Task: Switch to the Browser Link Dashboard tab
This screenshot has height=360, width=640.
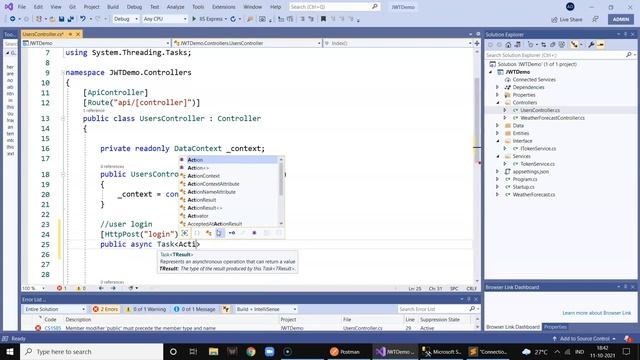Action: [x=513, y=327]
